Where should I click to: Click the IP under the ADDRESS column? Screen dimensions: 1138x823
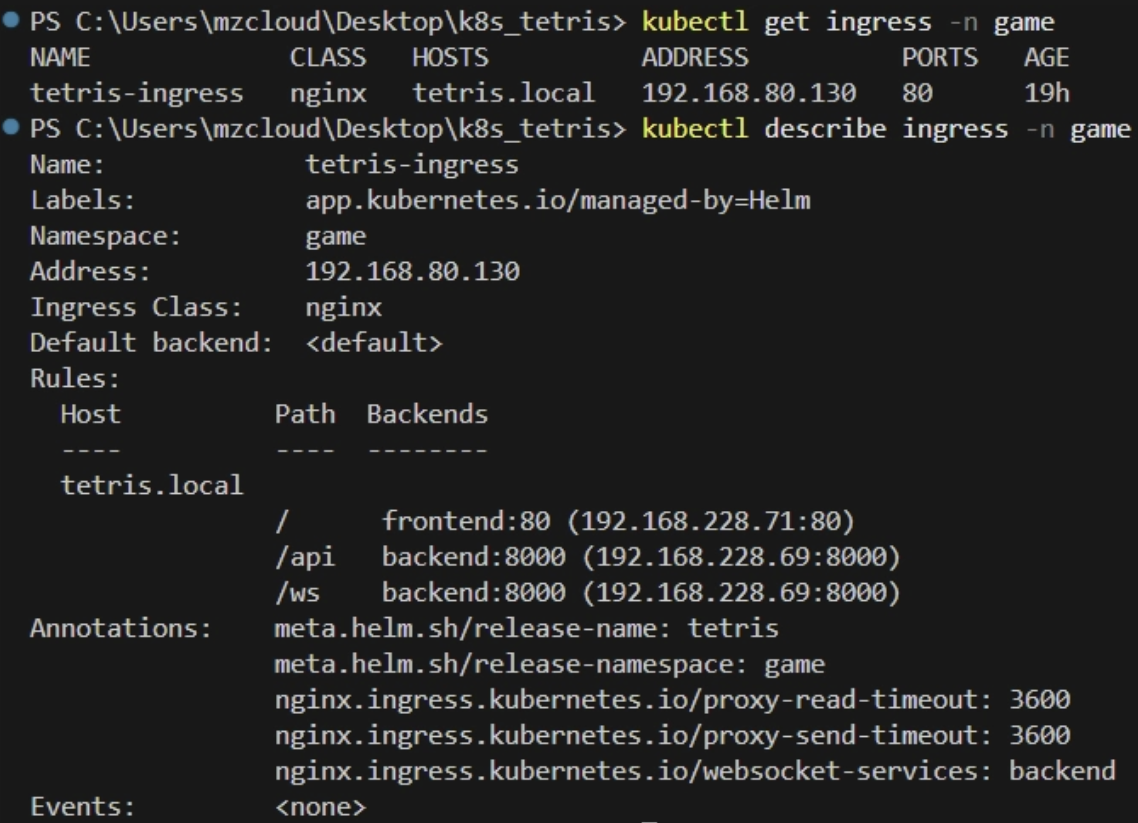[748, 93]
